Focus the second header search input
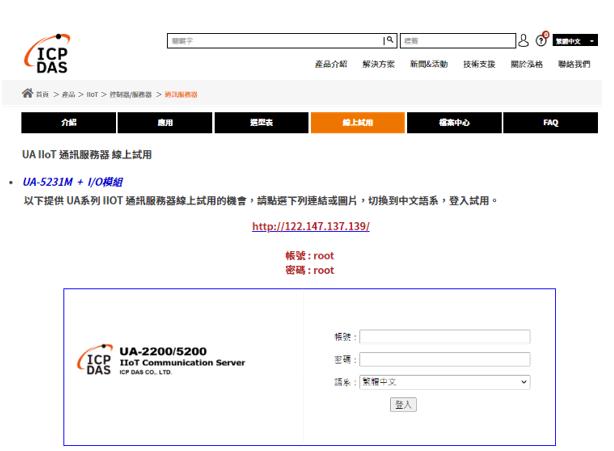This screenshot has width=614, height=451. click(x=458, y=40)
